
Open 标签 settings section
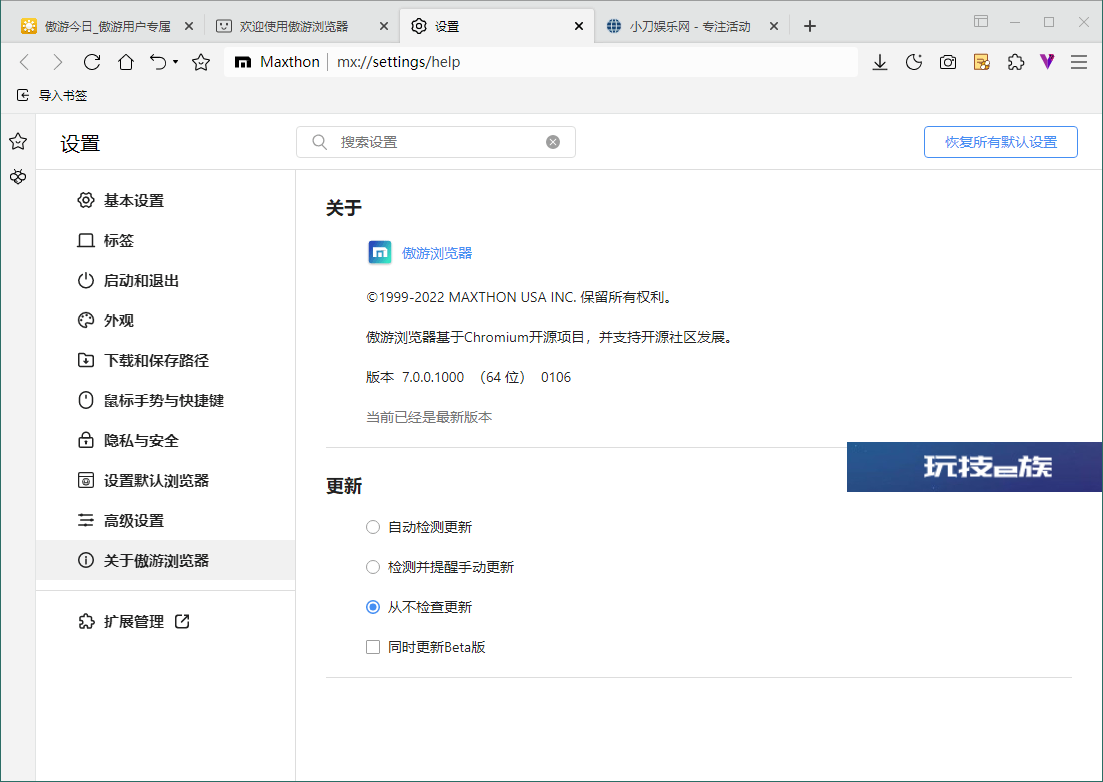165,241
